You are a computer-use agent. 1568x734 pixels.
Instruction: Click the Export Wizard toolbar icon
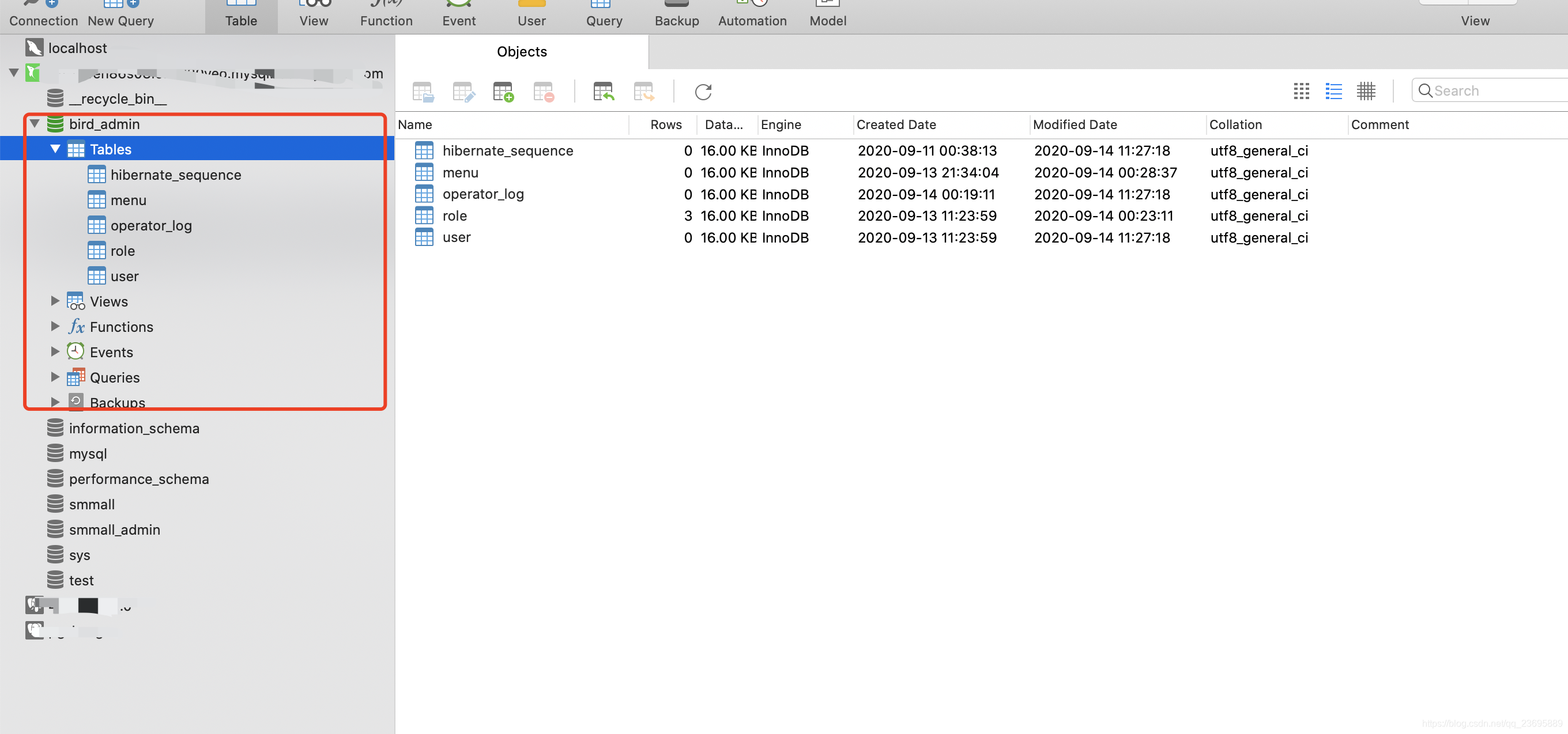pyautogui.click(x=643, y=92)
